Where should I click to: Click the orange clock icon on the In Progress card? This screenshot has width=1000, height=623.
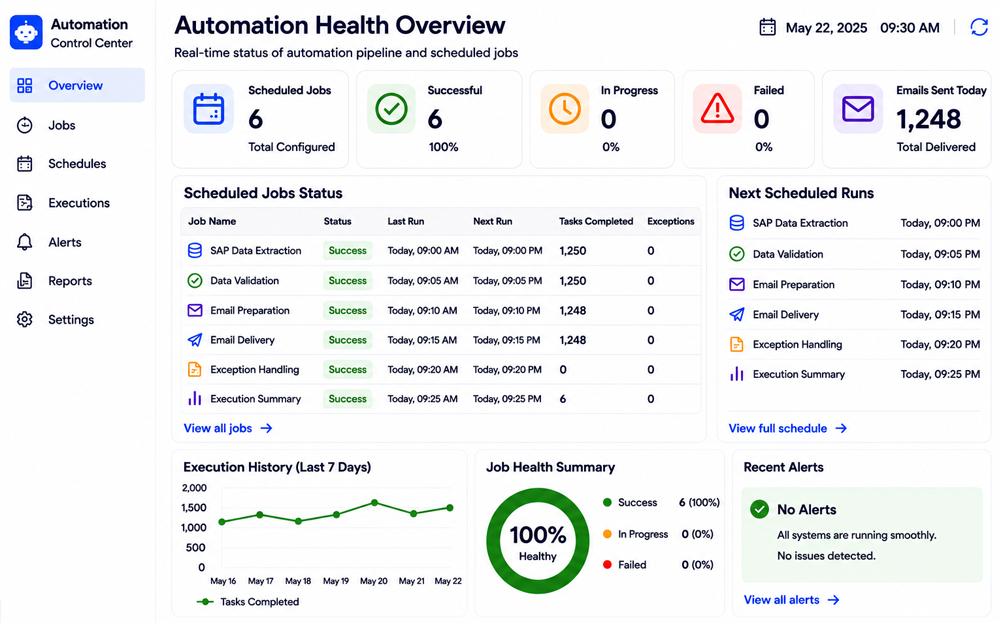click(x=565, y=109)
